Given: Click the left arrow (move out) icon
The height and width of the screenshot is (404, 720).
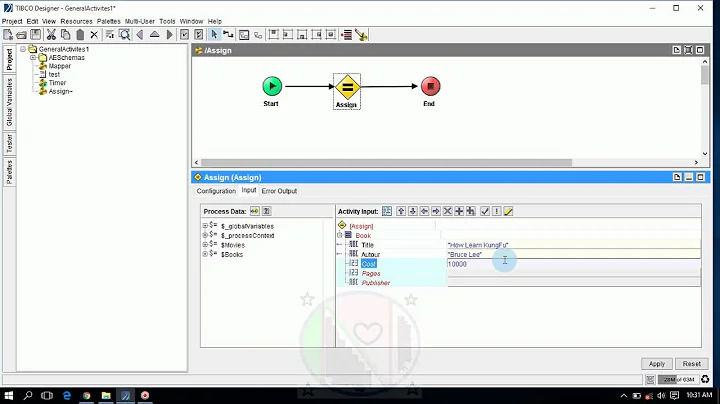Looking at the screenshot, I should pos(424,211).
